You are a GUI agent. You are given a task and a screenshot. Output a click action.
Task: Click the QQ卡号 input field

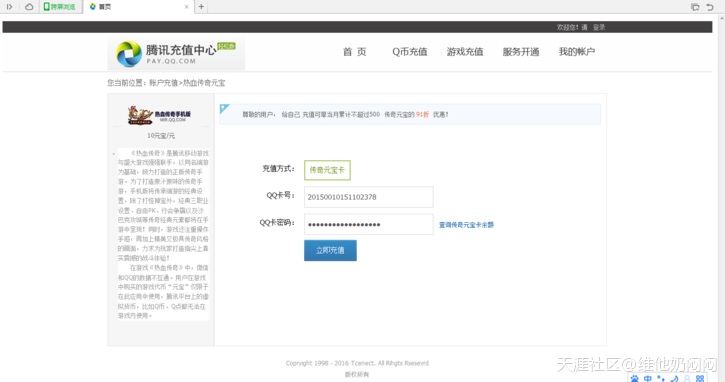[369, 197]
